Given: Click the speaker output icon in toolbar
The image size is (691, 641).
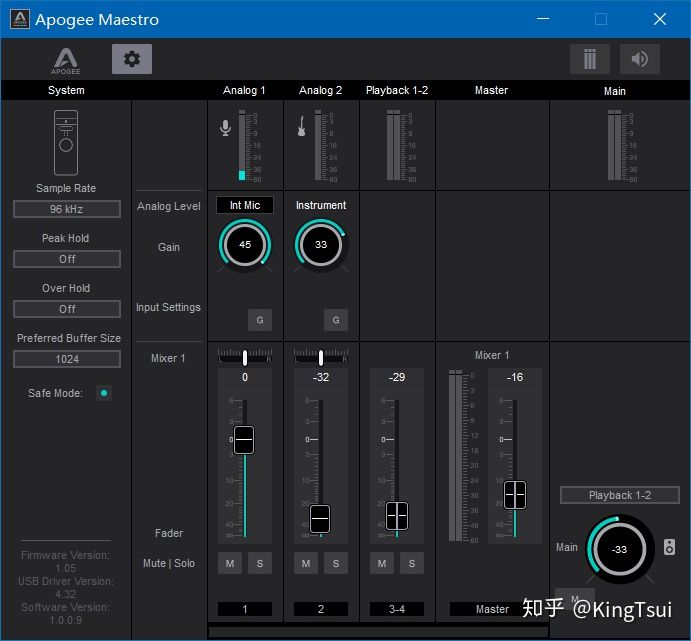Looking at the screenshot, I should (x=639, y=59).
